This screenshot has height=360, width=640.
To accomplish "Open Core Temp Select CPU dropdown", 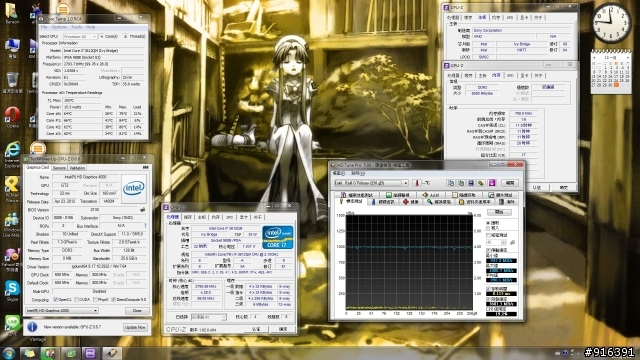I will tap(80, 36).
